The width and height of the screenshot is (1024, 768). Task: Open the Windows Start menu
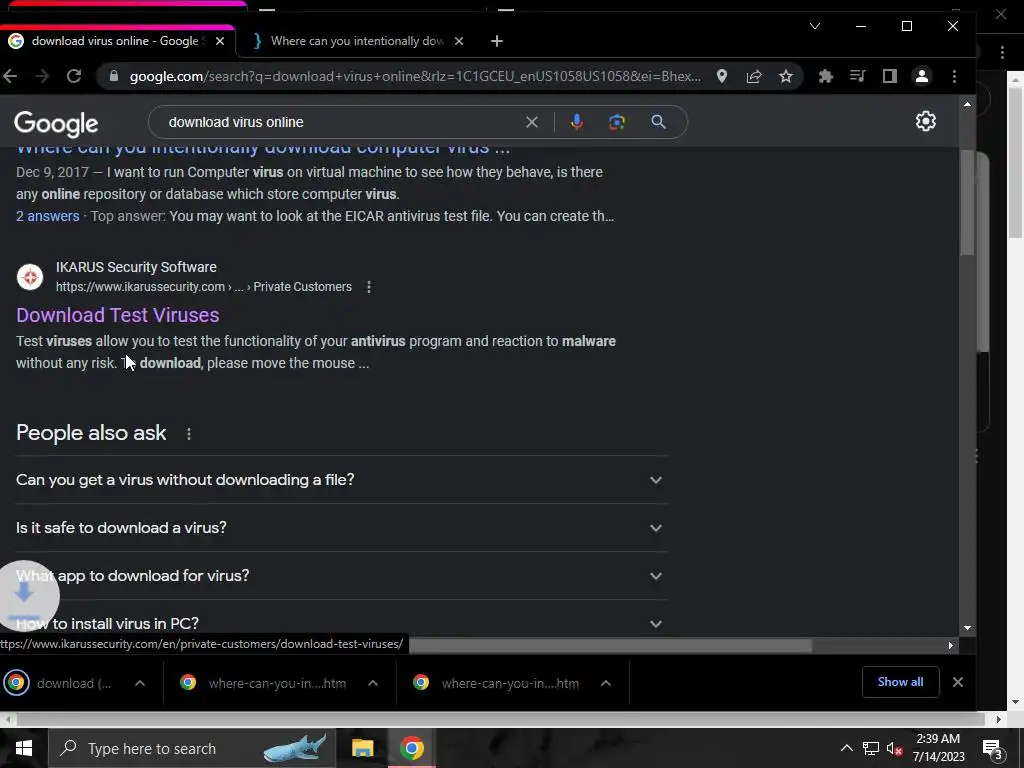coord(24,748)
